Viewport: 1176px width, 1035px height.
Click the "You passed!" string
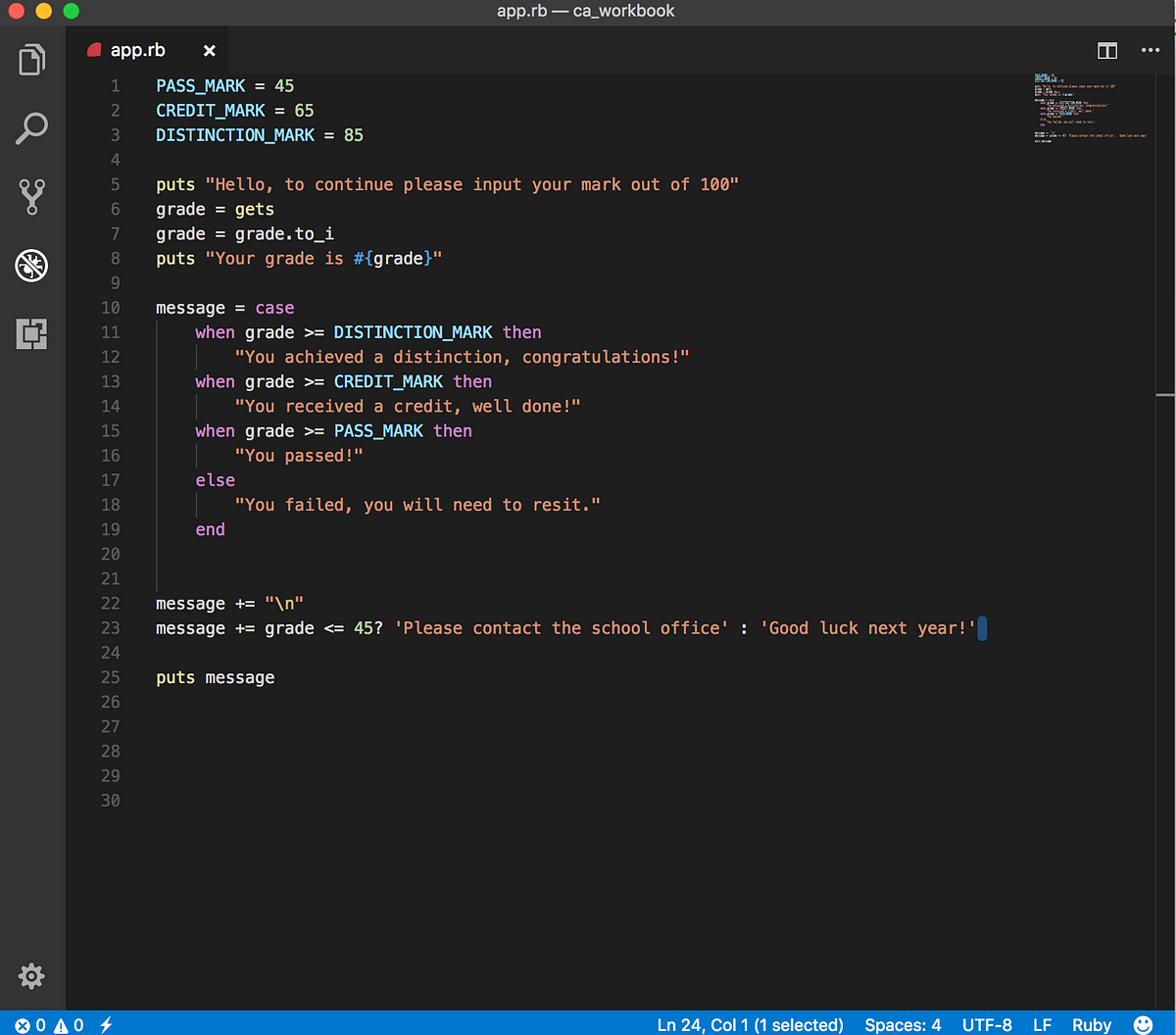pos(299,456)
